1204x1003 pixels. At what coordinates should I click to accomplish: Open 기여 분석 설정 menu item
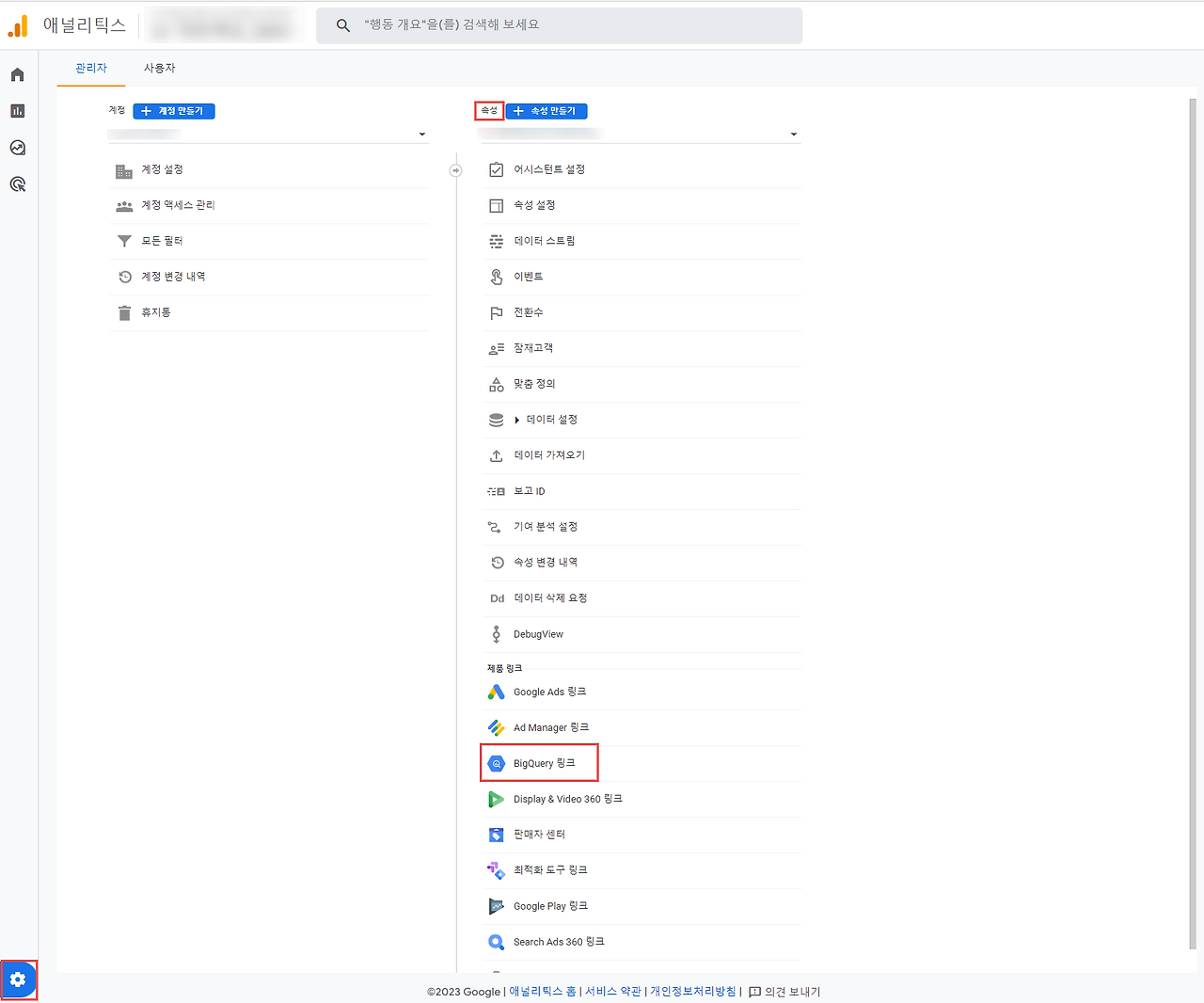(641, 528)
